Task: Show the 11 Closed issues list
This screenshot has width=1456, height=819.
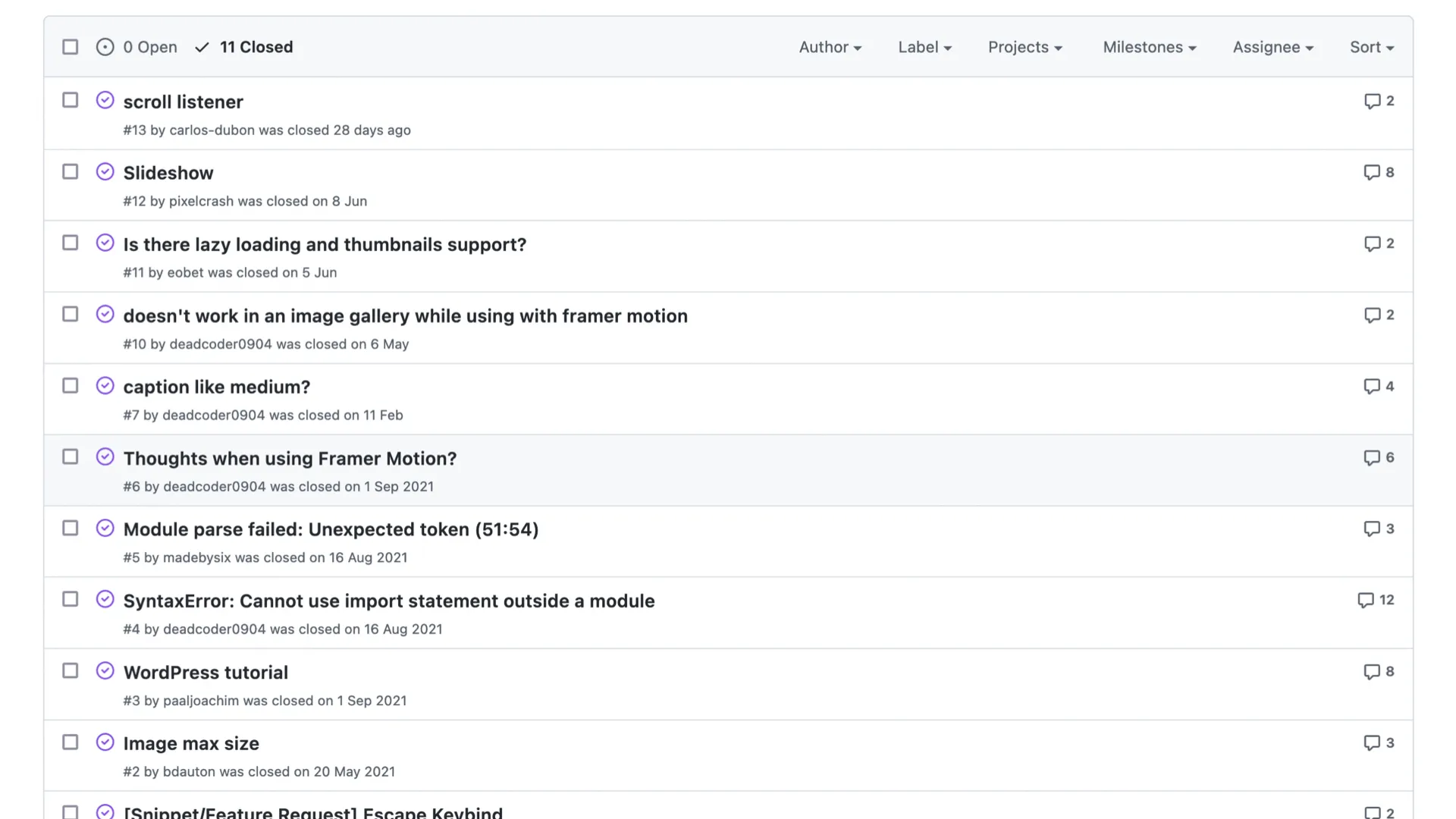Action: coord(256,47)
